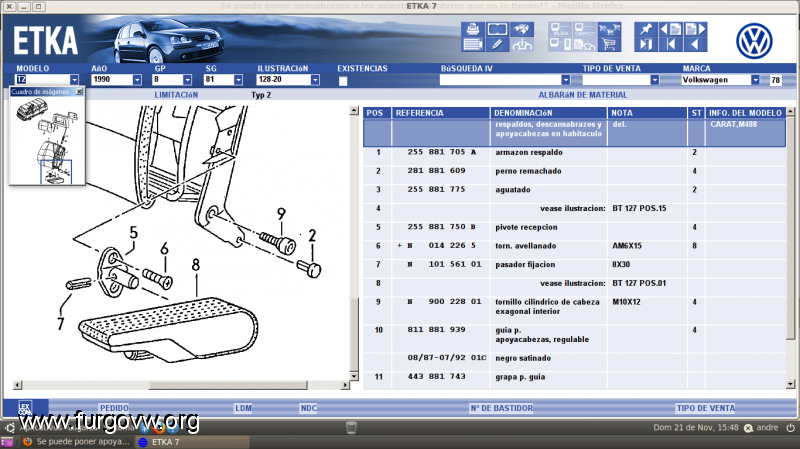The image size is (800, 449).
Task: Switch to Firefox 'Se puede poner apoya...' taskbar item
Action: click(x=77, y=442)
